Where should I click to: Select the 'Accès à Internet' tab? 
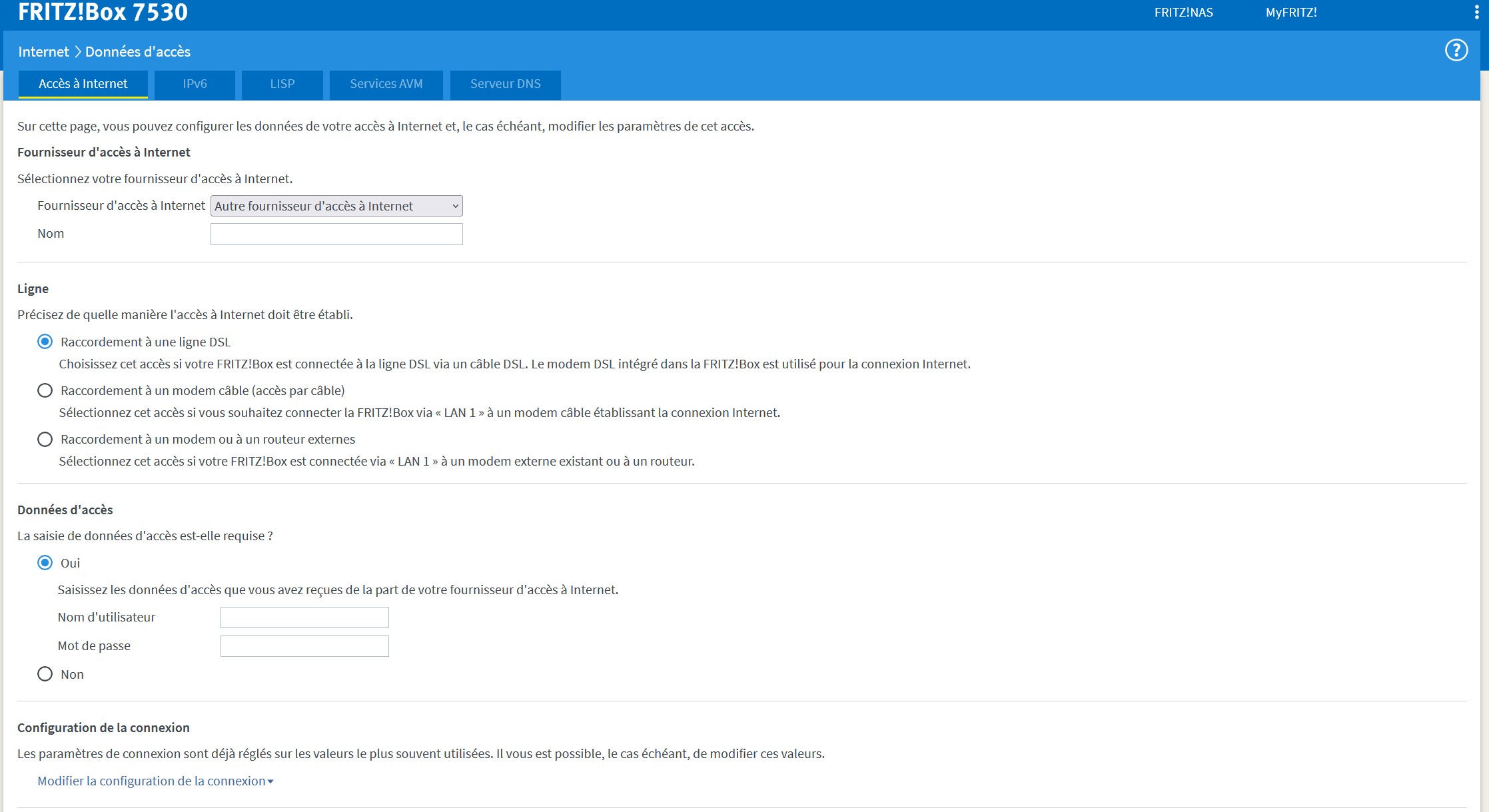point(83,84)
